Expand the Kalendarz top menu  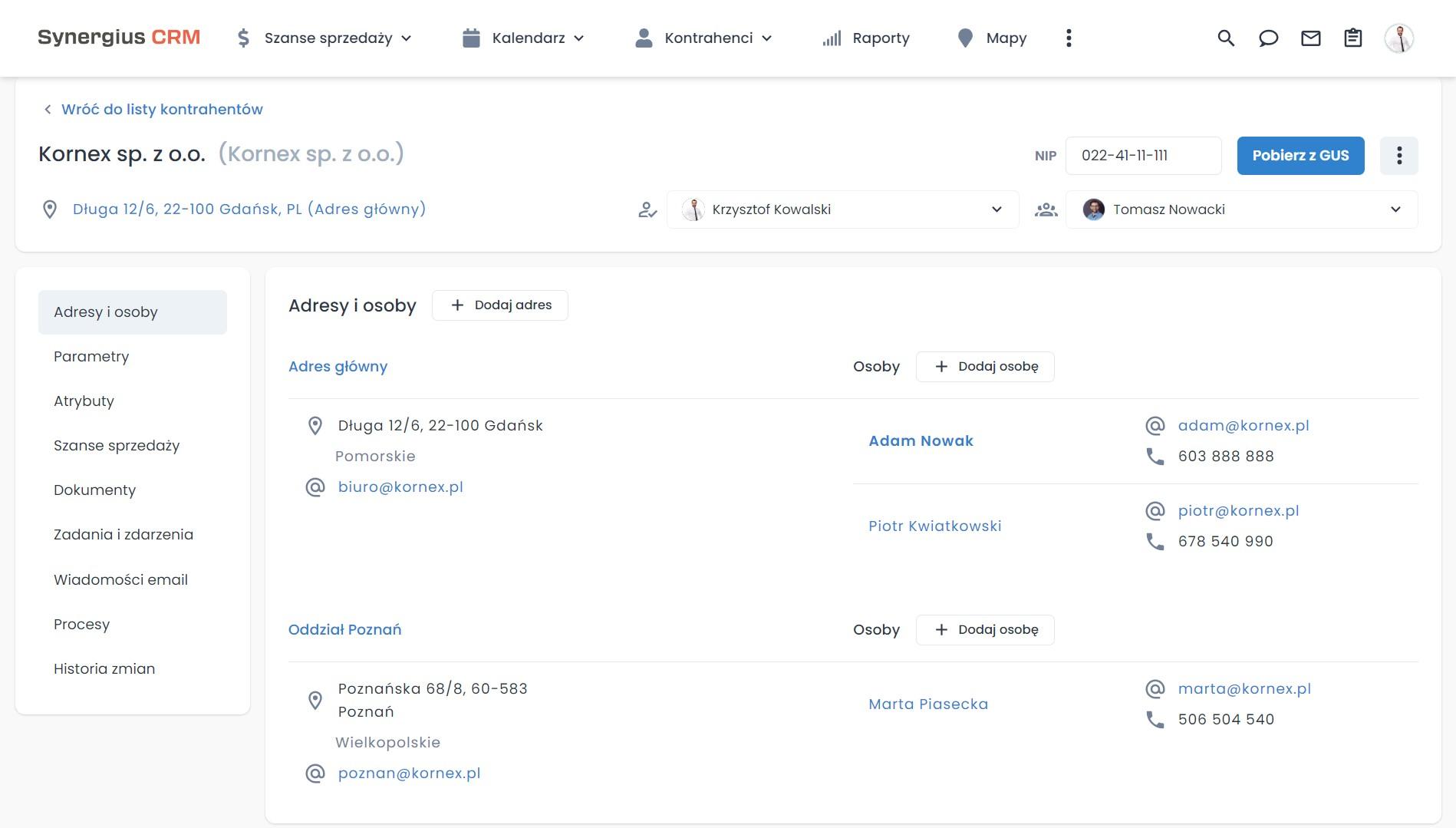(x=524, y=38)
